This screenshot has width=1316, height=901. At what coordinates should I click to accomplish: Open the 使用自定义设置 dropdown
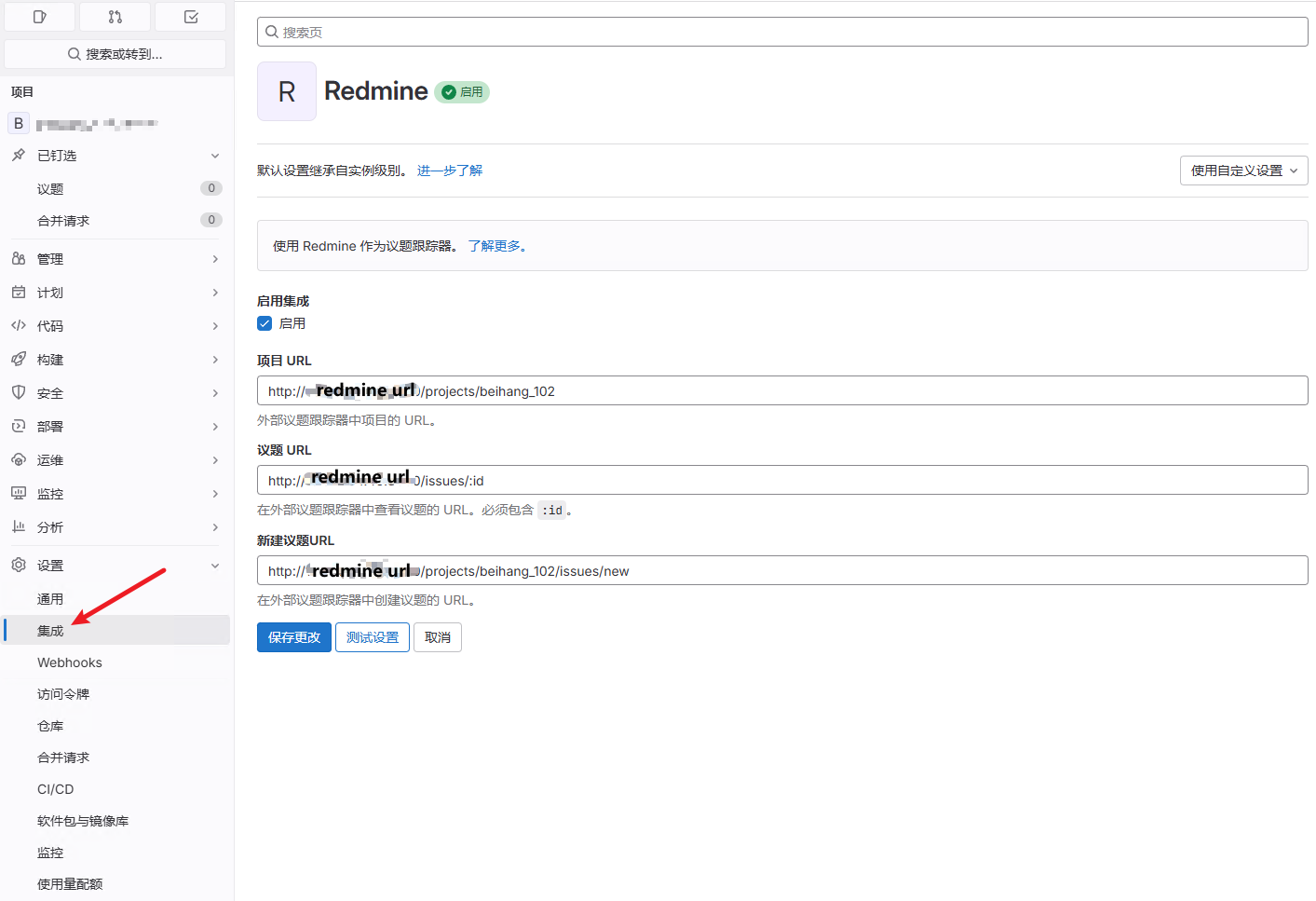pyautogui.click(x=1243, y=171)
